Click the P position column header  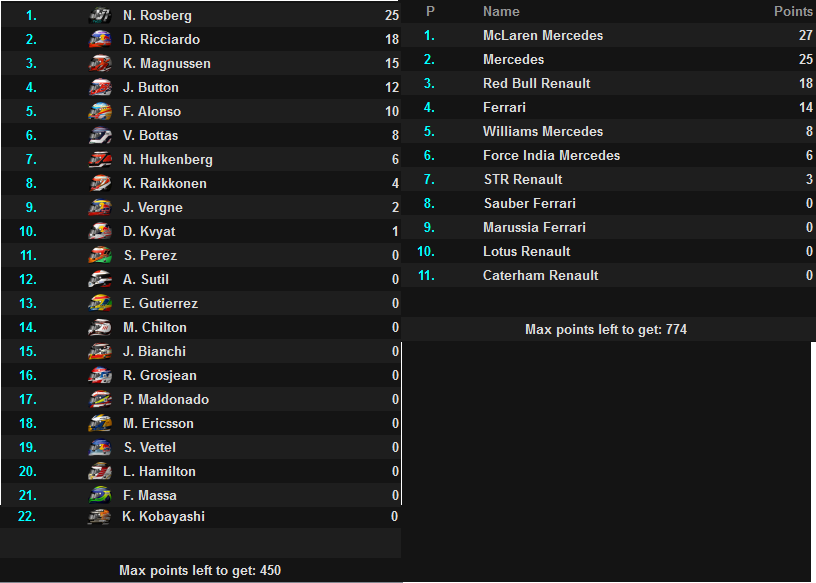pos(430,11)
